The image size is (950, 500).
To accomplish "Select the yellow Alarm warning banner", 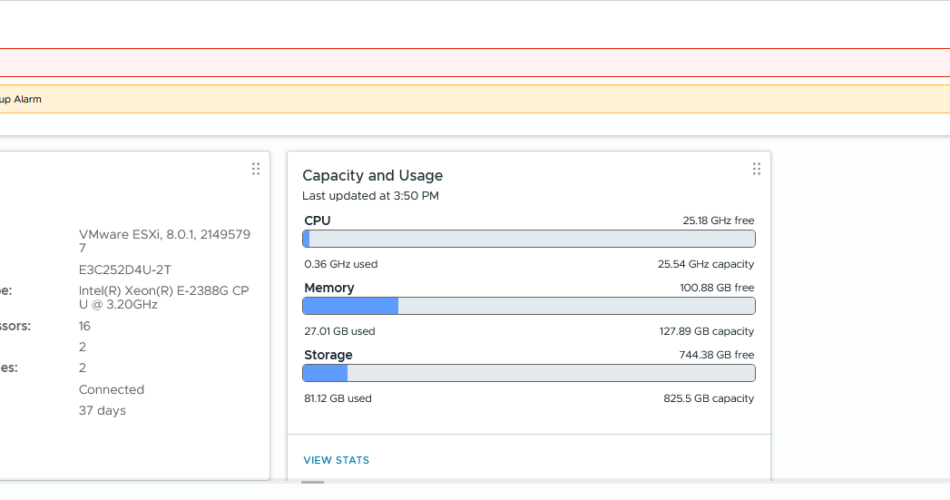I will coord(475,99).
